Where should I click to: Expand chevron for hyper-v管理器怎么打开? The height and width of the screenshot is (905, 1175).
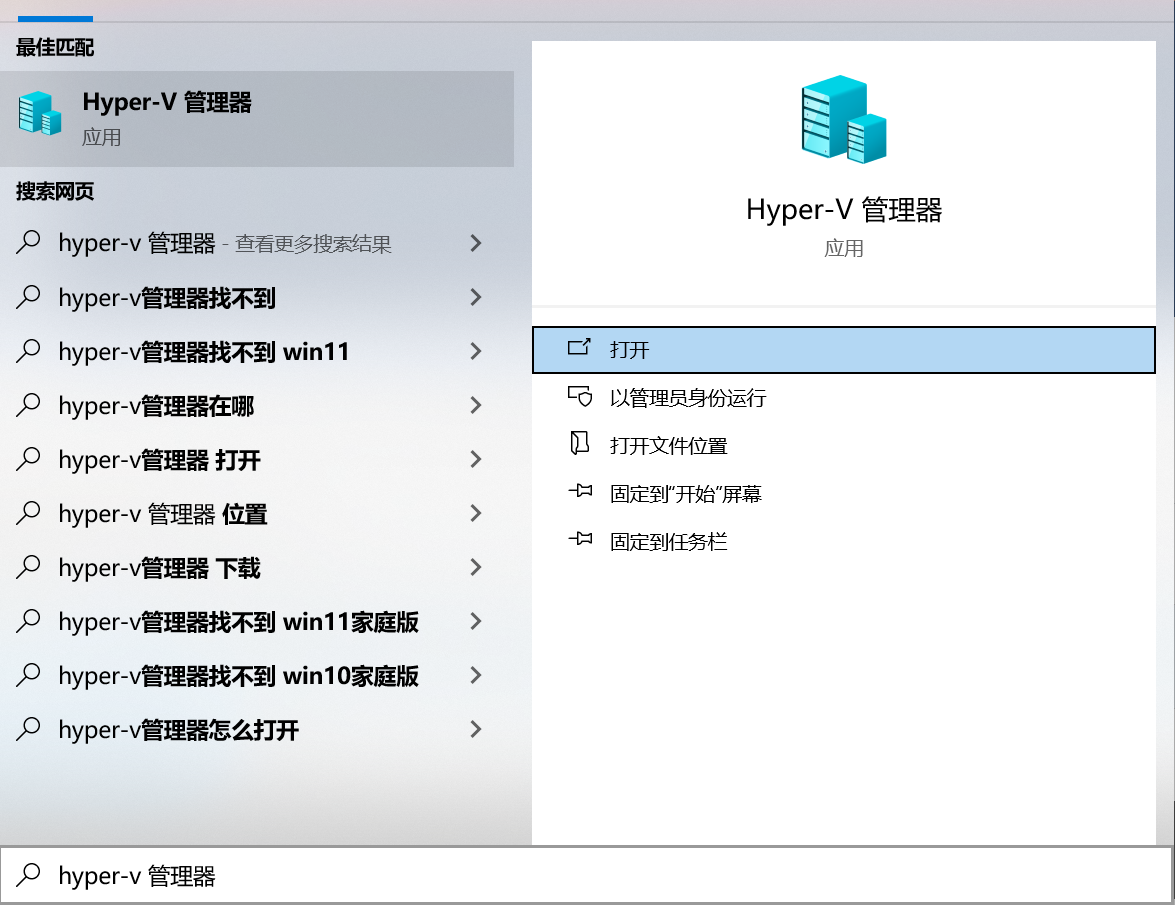coord(475,729)
